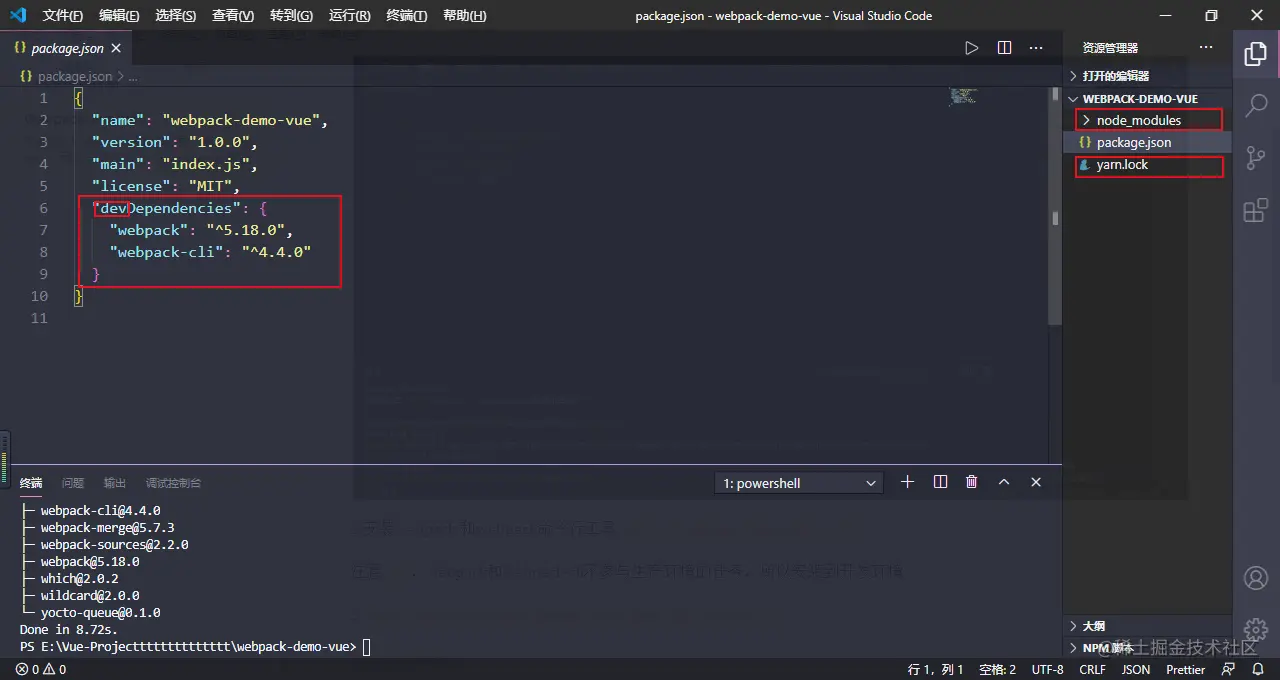Open the Accounts icon above the gear
Screen dimensions: 1280x680
(x=1256, y=578)
